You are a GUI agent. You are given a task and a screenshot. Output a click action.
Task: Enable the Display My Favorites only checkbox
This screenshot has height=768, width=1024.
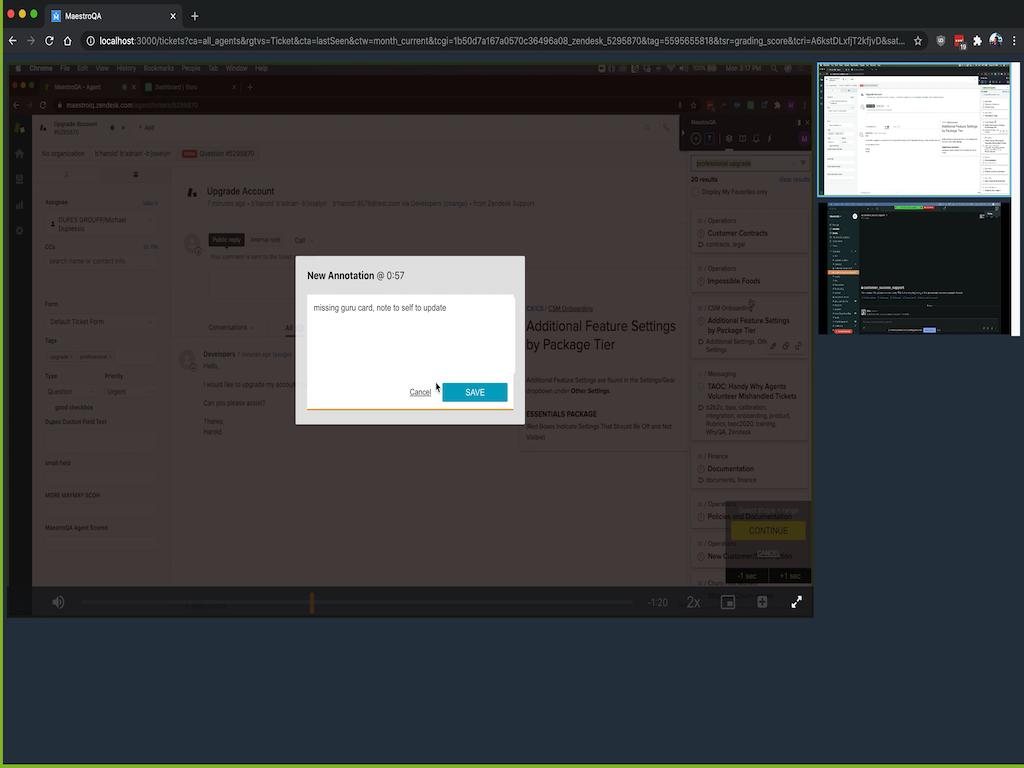[697, 191]
